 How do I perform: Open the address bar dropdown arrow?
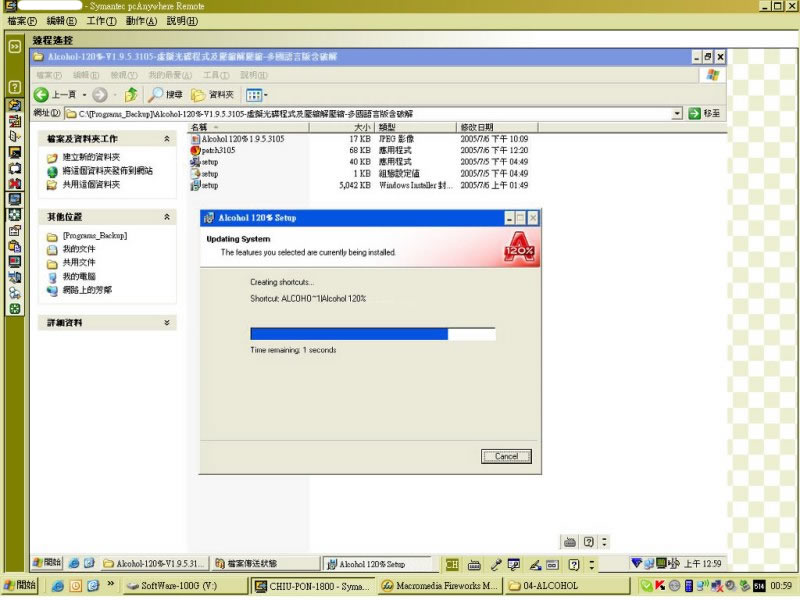[x=677, y=113]
